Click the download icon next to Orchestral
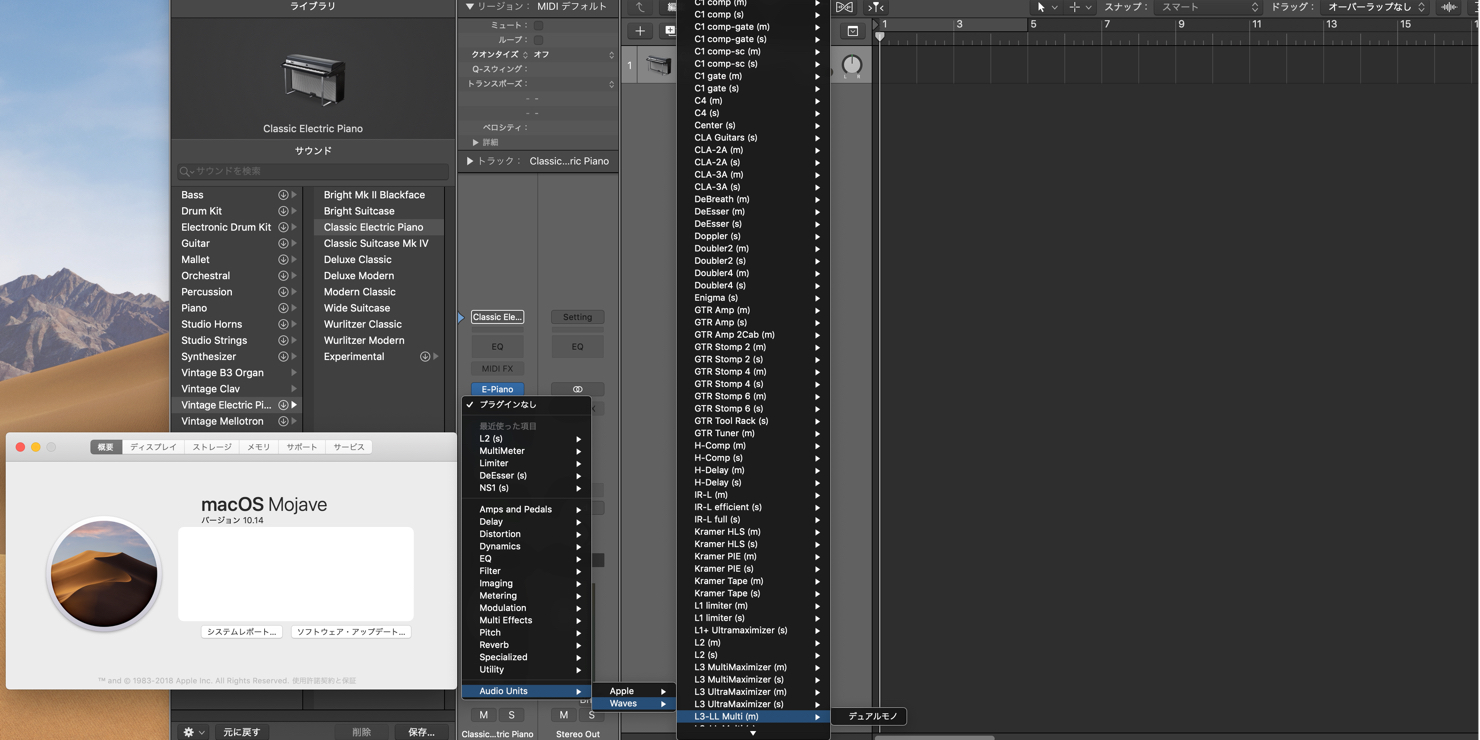The height and width of the screenshot is (740, 1480). click(x=283, y=276)
